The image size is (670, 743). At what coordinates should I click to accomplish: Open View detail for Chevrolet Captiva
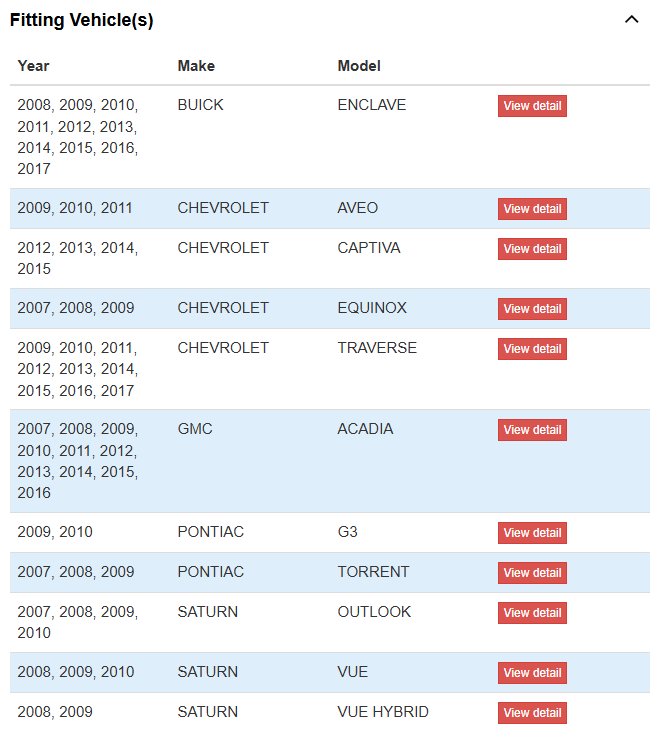[x=532, y=249]
